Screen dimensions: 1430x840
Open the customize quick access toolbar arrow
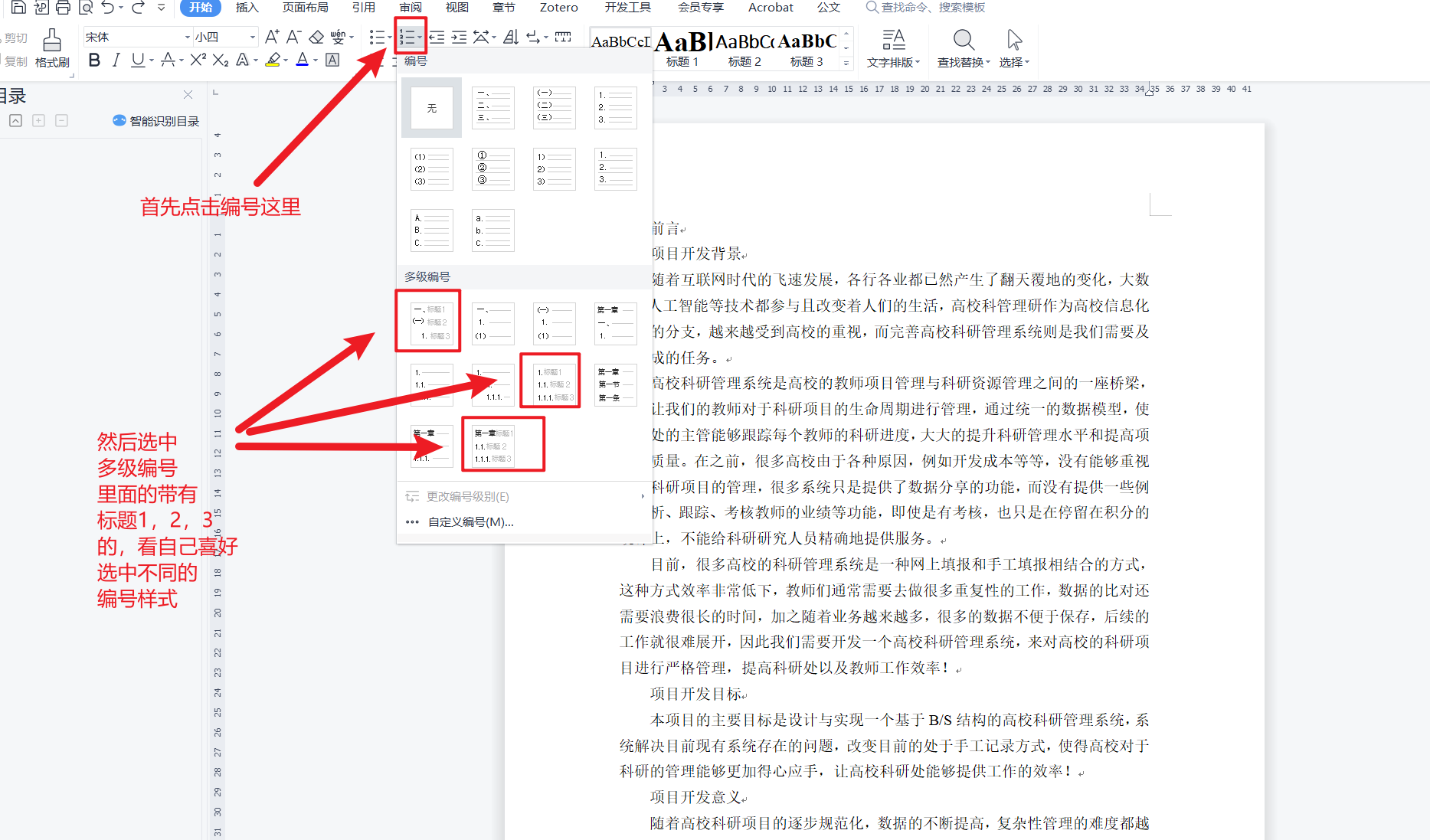161,8
